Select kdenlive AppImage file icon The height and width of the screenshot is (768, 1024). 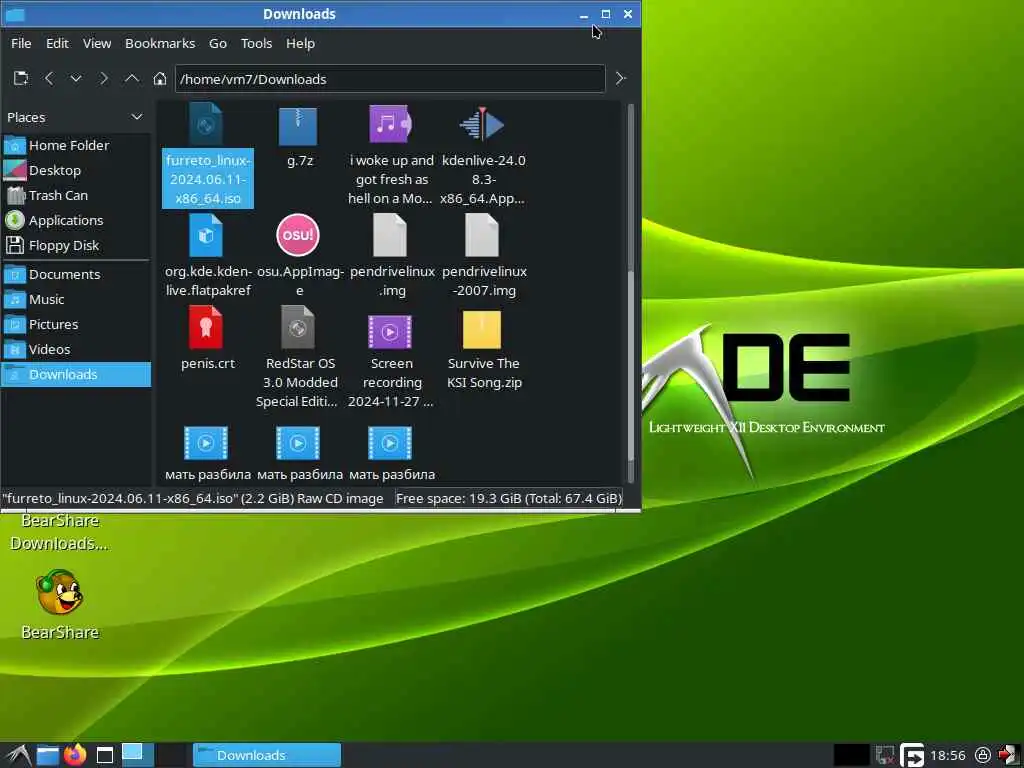tap(482, 124)
